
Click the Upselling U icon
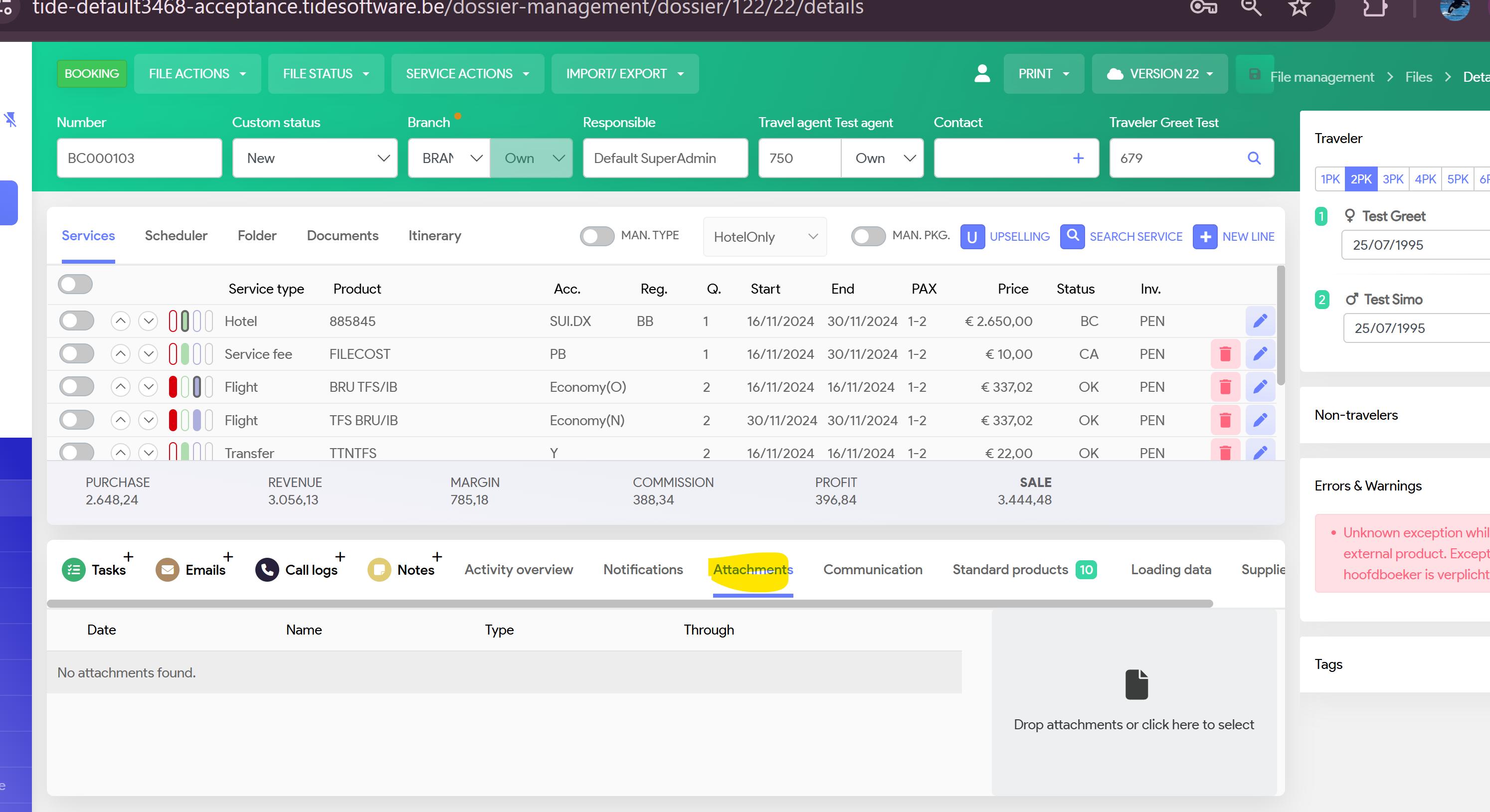click(x=972, y=237)
